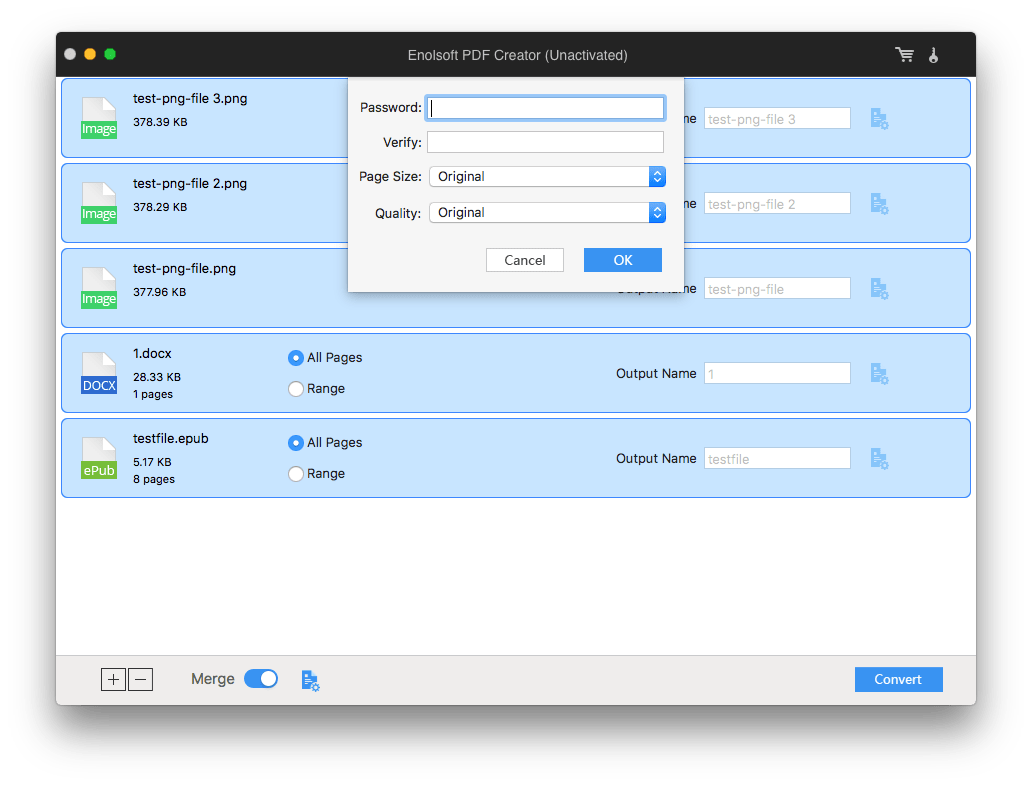Click the 377.96 KB size text
The width and height of the screenshot is (1032, 785).
click(x=159, y=292)
